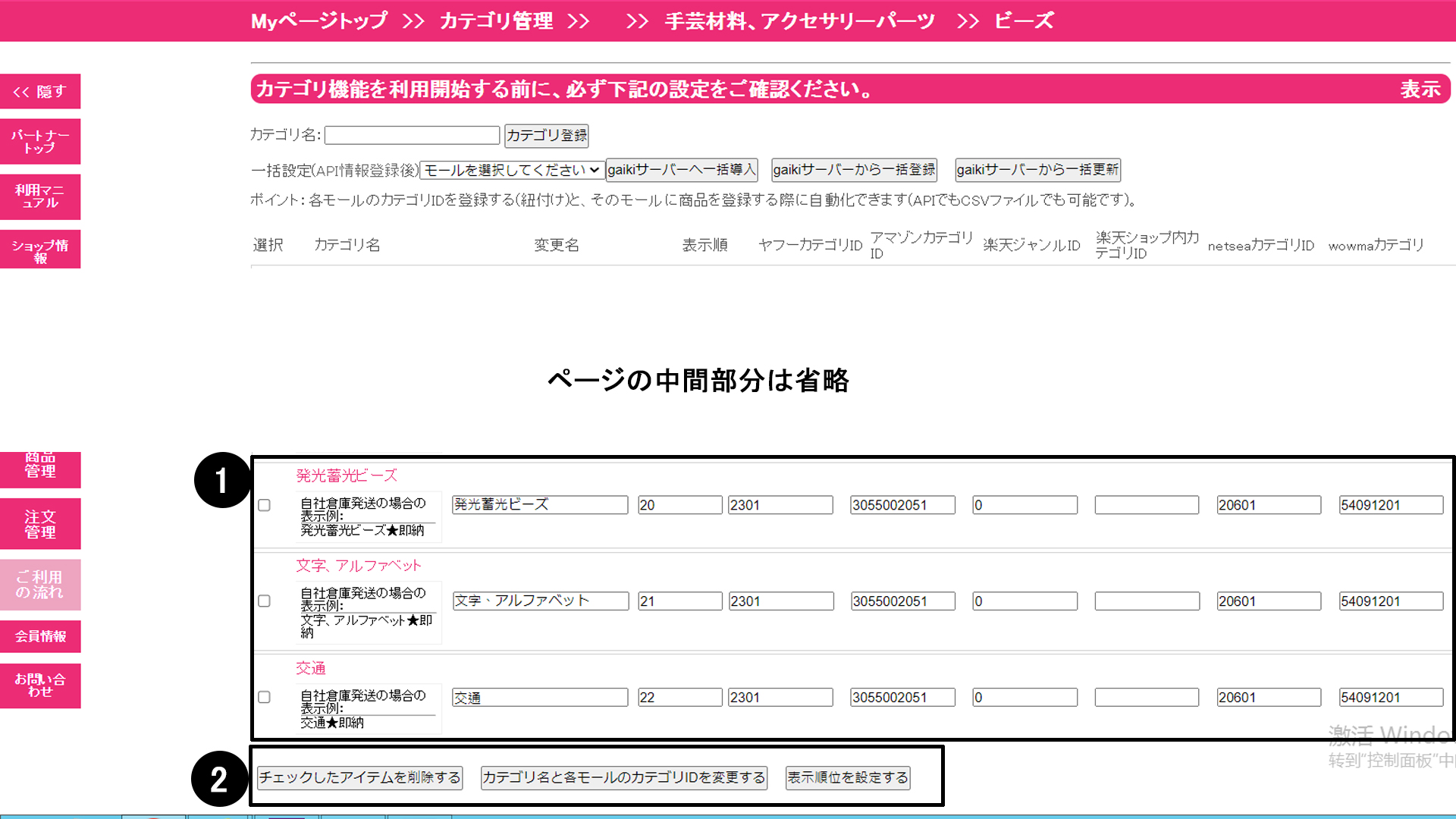The height and width of the screenshot is (819, 1456).
Task: Open パートナートップ in the sidebar
Action: tap(40, 142)
